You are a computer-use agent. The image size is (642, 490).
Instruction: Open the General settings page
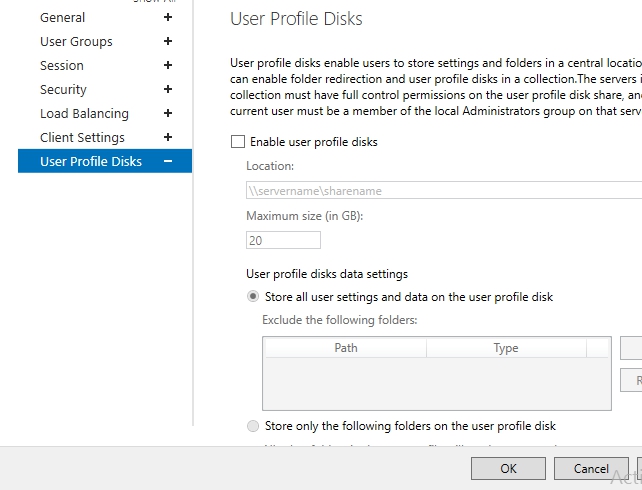pyautogui.click(x=62, y=17)
